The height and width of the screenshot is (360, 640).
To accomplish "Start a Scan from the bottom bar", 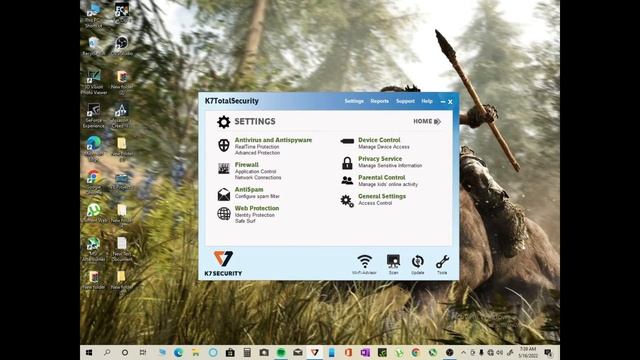I will point(393,264).
